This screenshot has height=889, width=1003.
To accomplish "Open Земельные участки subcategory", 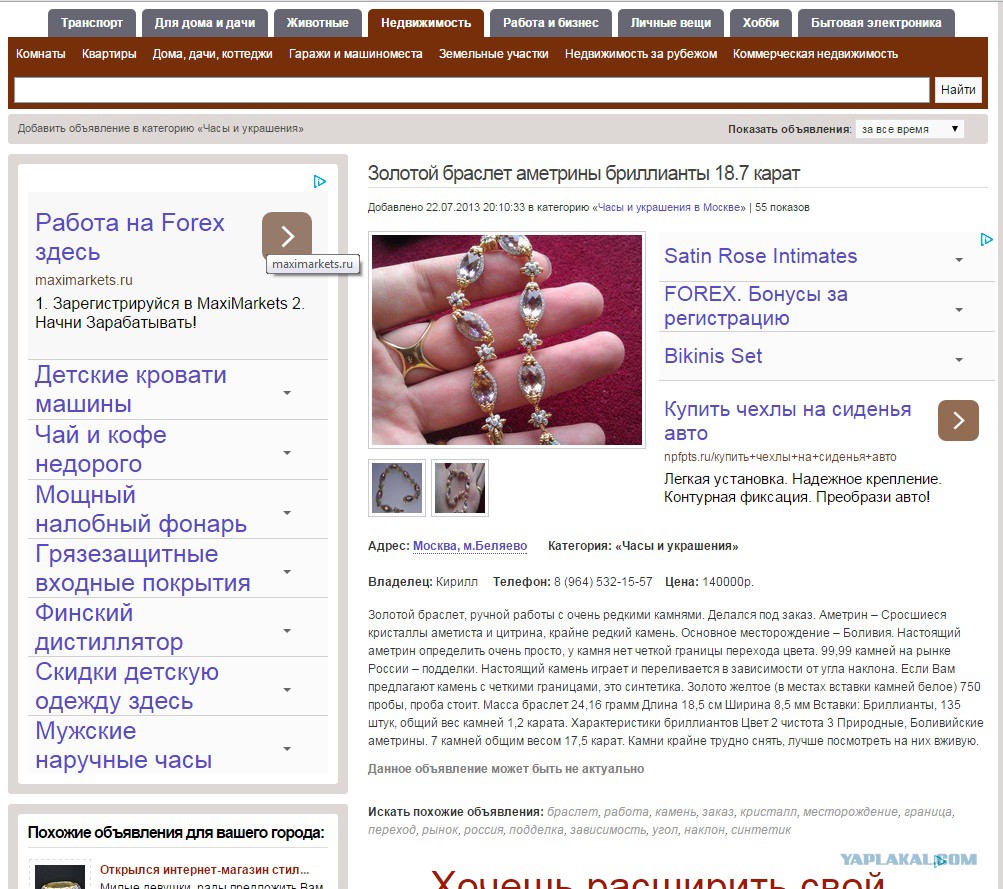I will coord(493,54).
